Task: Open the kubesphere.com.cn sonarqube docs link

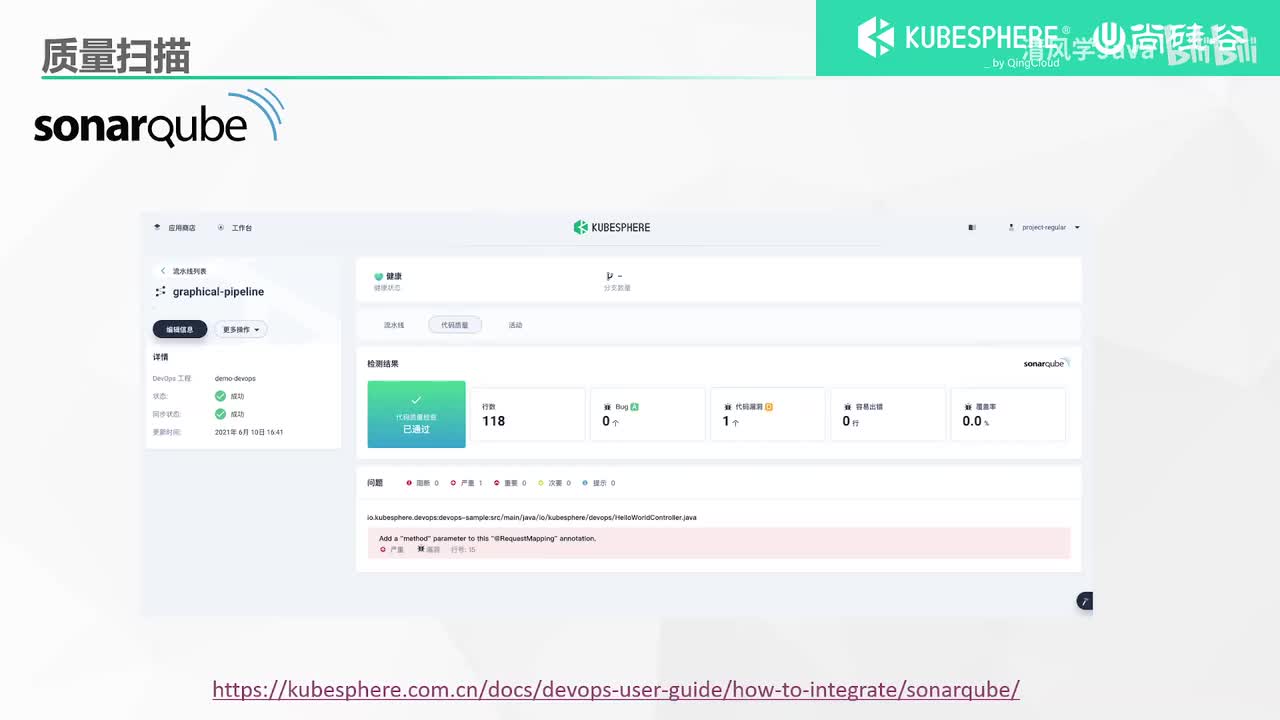Action: click(616, 689)
